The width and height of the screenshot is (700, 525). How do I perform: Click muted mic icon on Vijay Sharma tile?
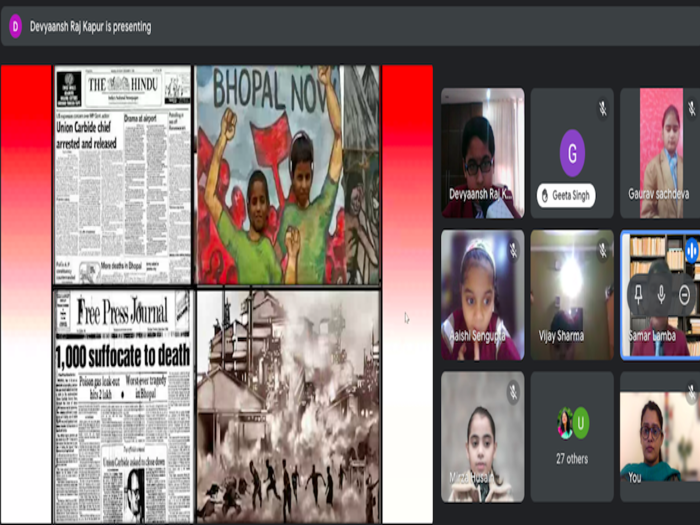click(x=603, y=250)
